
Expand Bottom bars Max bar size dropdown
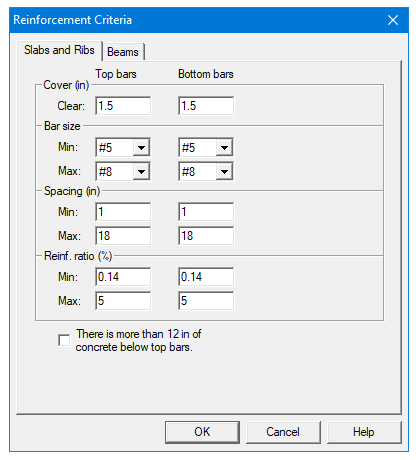pyautogui.click(x=206, y=172)
